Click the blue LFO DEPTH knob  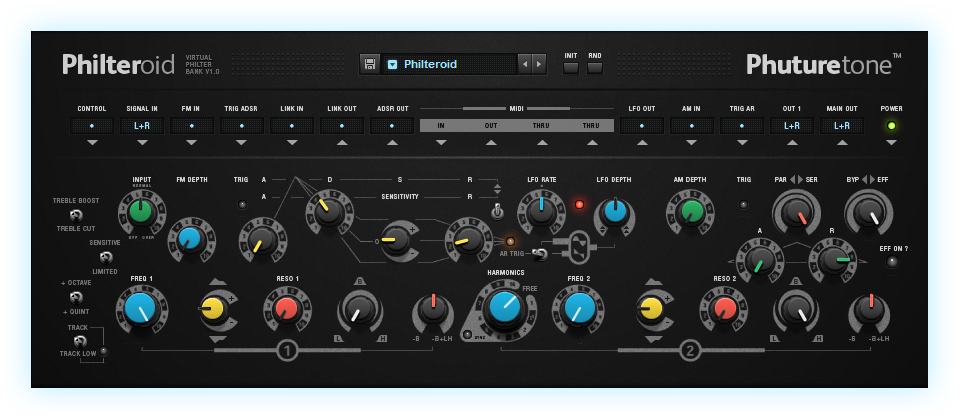615,212
